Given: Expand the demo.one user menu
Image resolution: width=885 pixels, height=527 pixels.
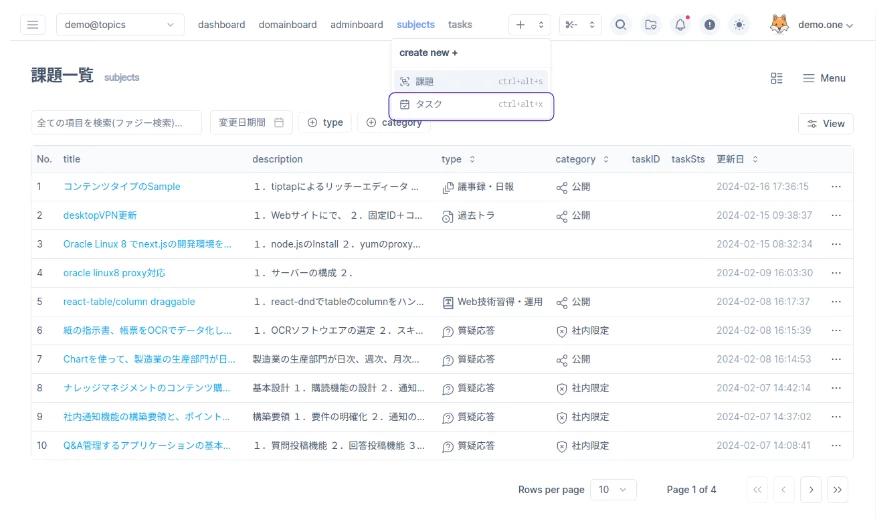Looking at the screenshot, I should tap(825, 25).
